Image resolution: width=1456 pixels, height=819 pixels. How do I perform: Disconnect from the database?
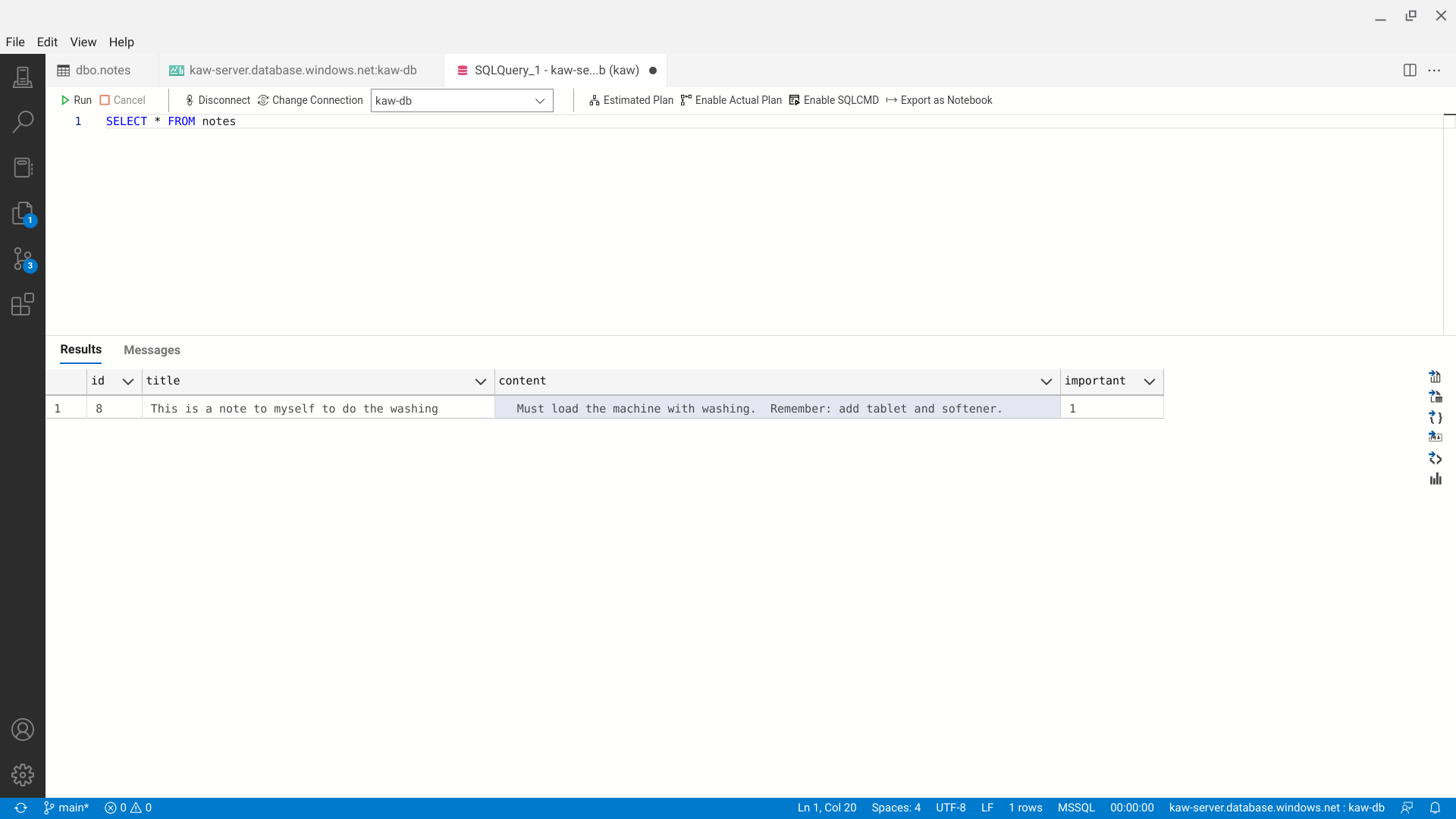217,99
